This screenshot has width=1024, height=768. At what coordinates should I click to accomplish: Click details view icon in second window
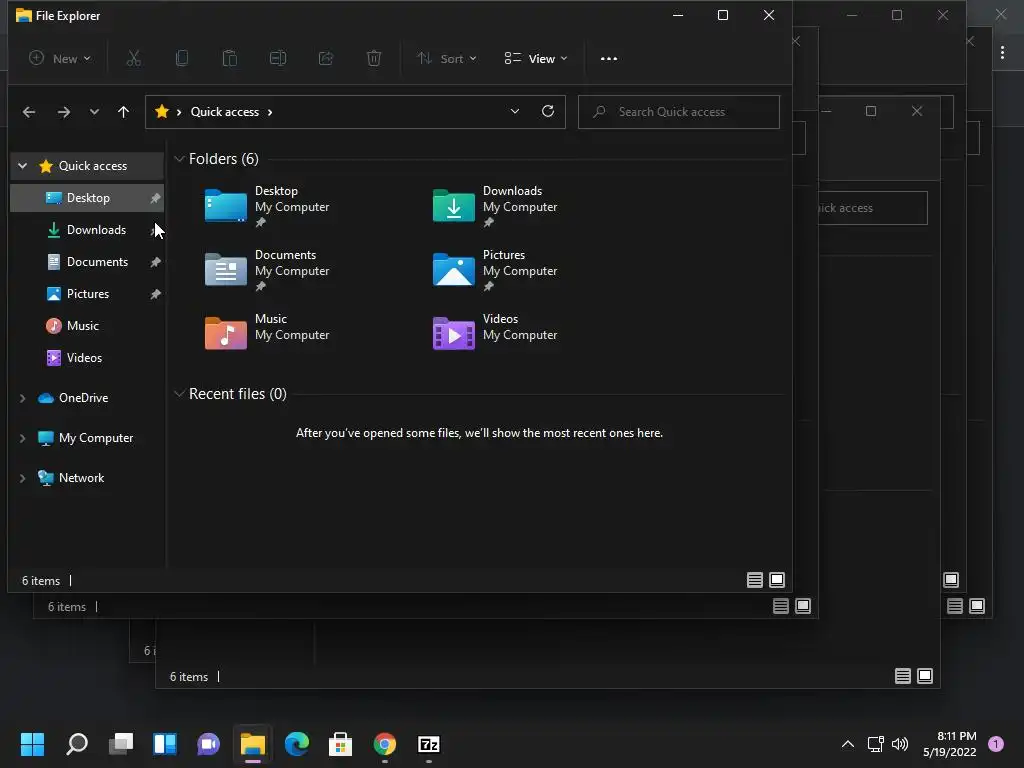coord(780,606)
